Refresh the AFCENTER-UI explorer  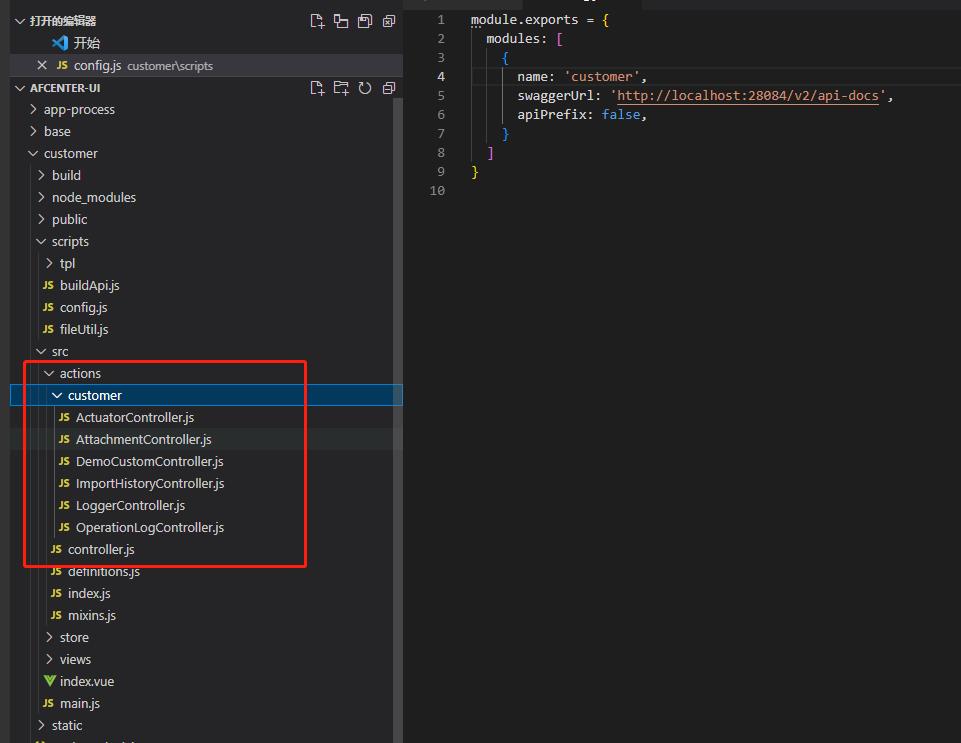pos(365,88)
